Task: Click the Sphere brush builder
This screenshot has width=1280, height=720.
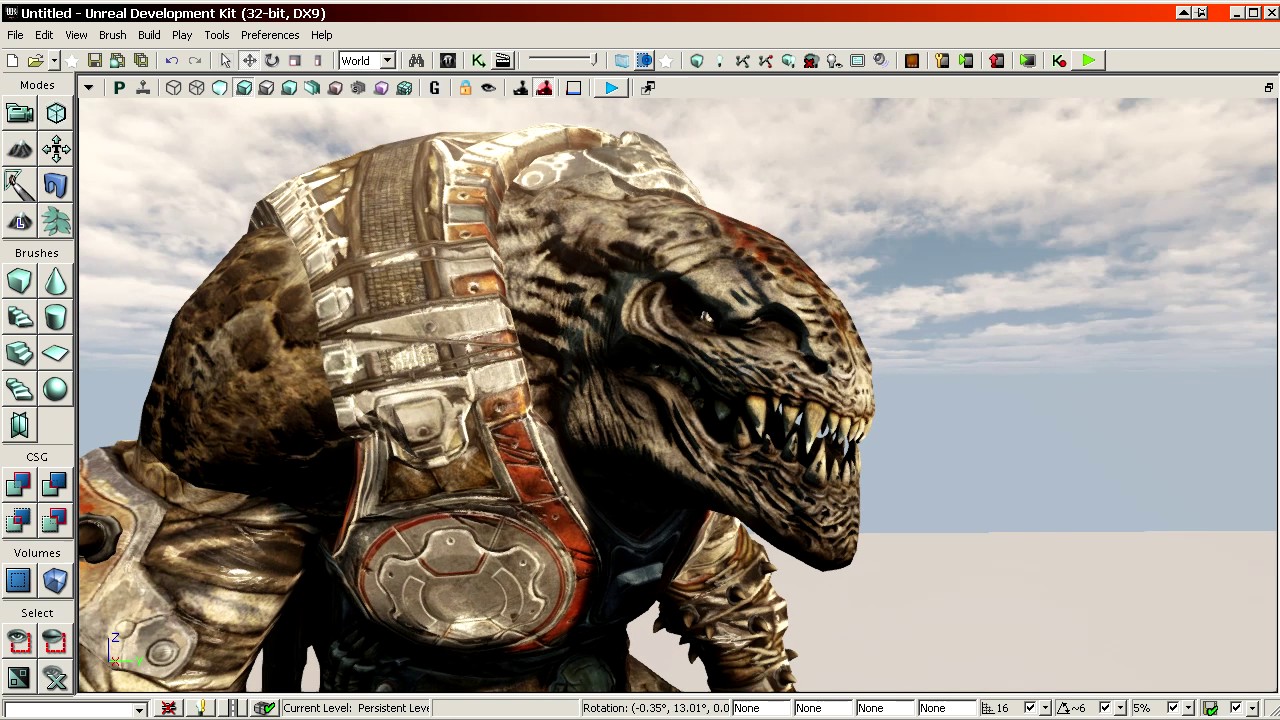Action: pos(55,389)
